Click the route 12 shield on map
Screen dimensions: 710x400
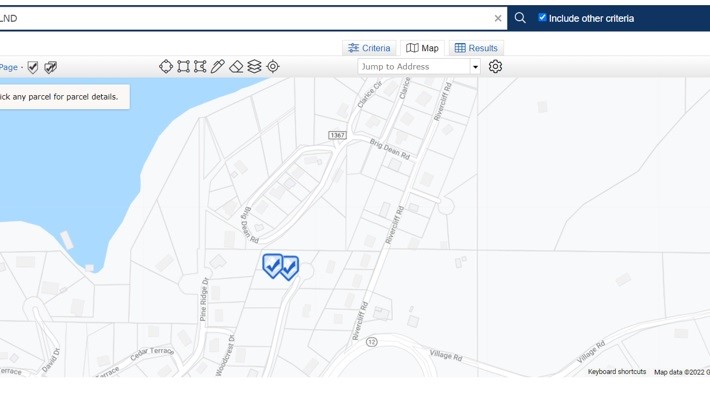pos(372,342)
